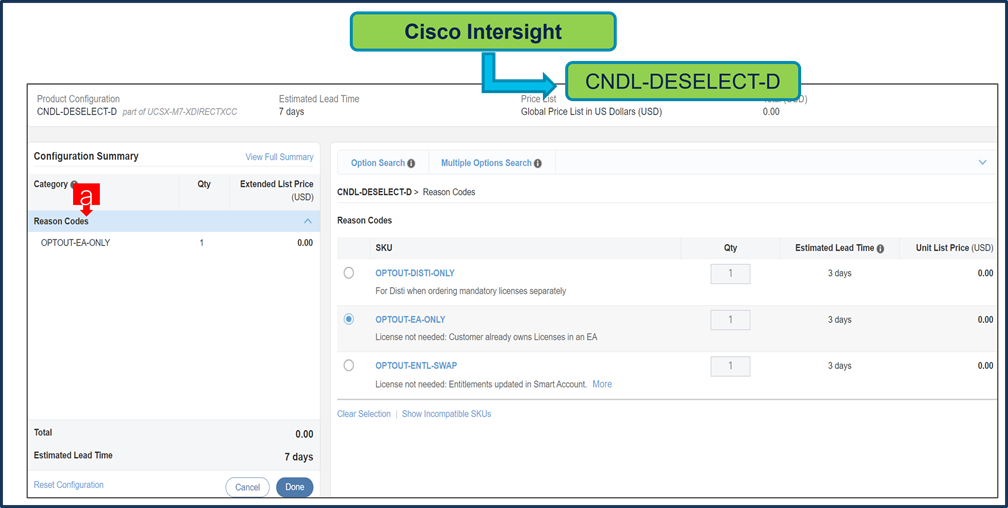Click the 'part of UCSX-M7-XDIRECTXCC' text
This screenshot has height=508, width=1008.
179,112
